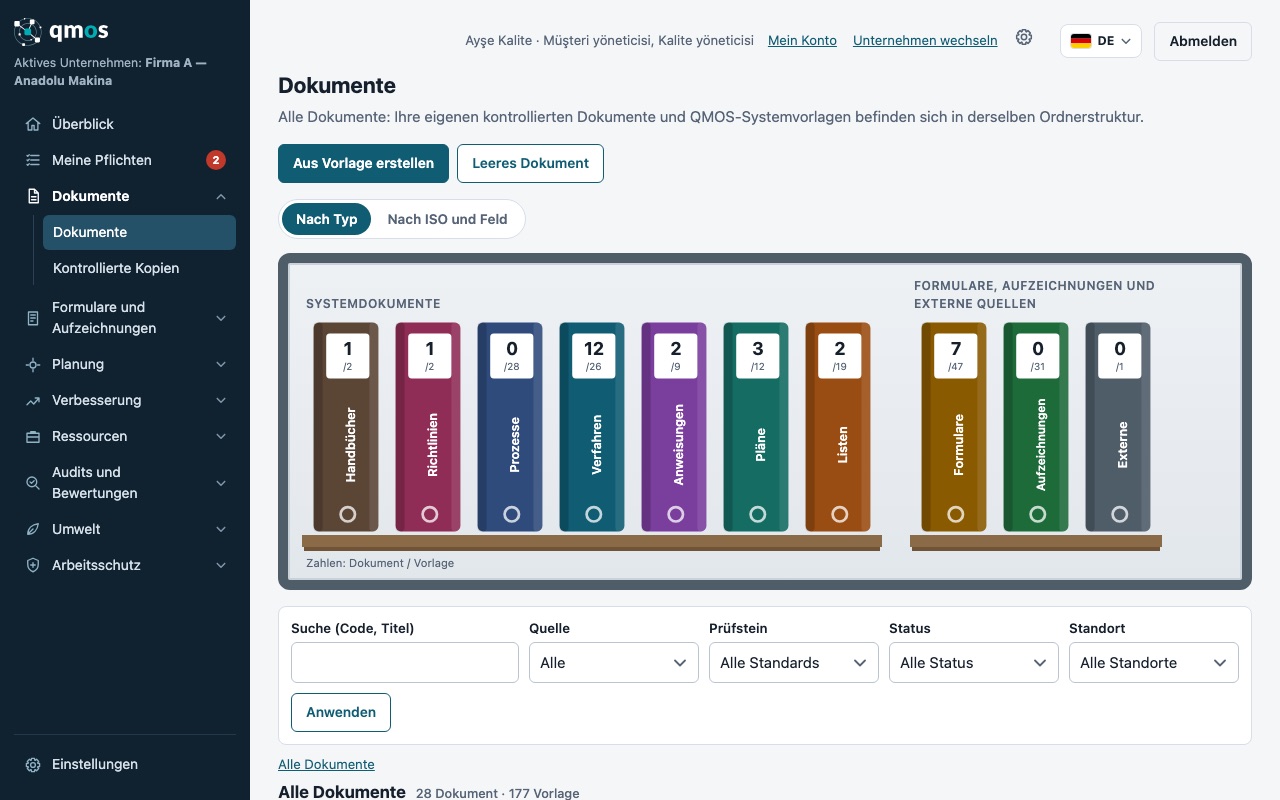Click the Planung crosshair icon
Viewport: 1280px width, 800px height.
[33, 364]
